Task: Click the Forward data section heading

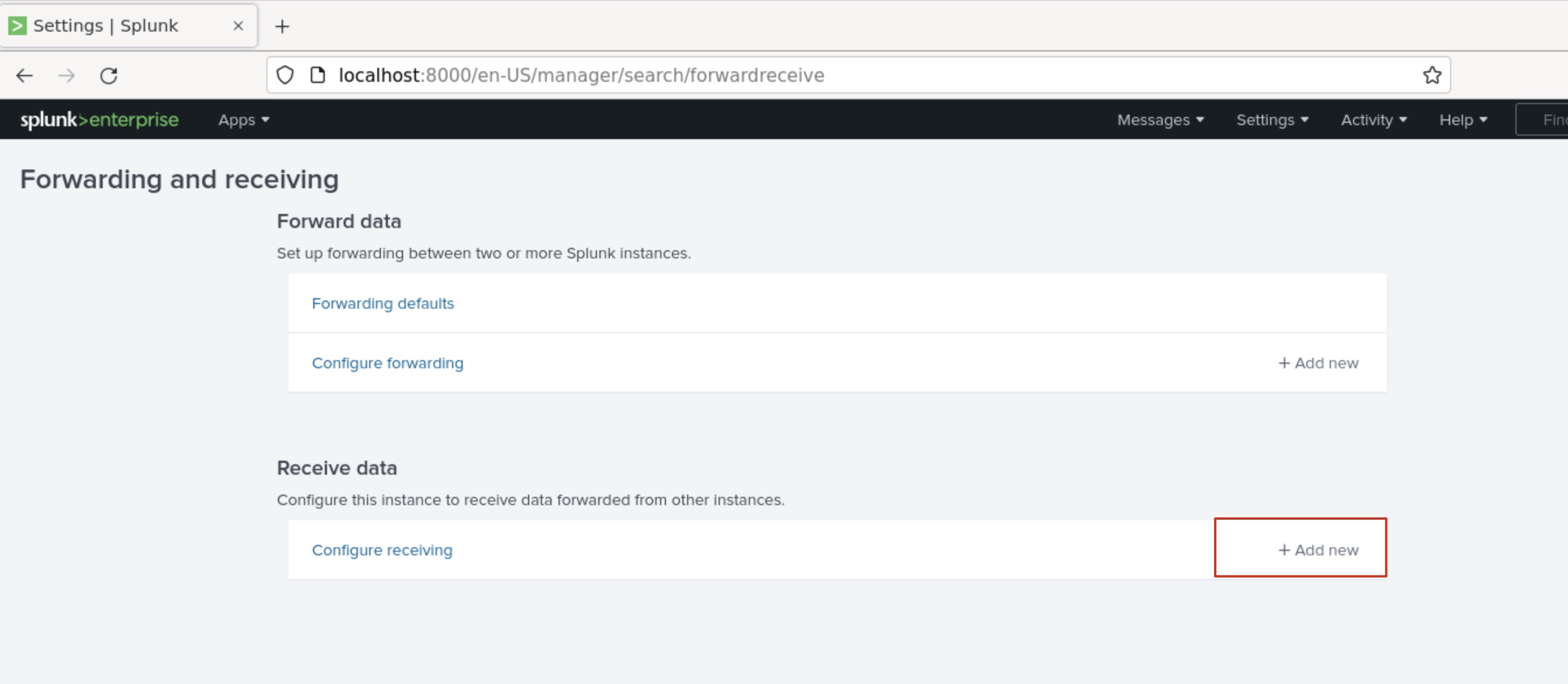Action: coord(339,221)
